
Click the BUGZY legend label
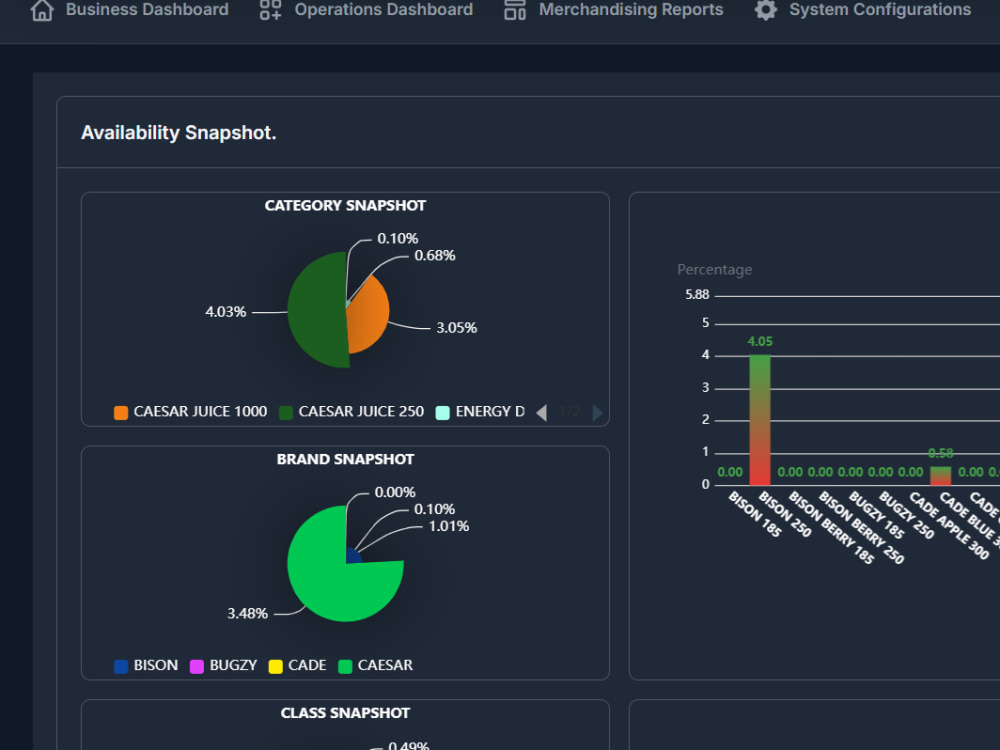tap(233, 665)
